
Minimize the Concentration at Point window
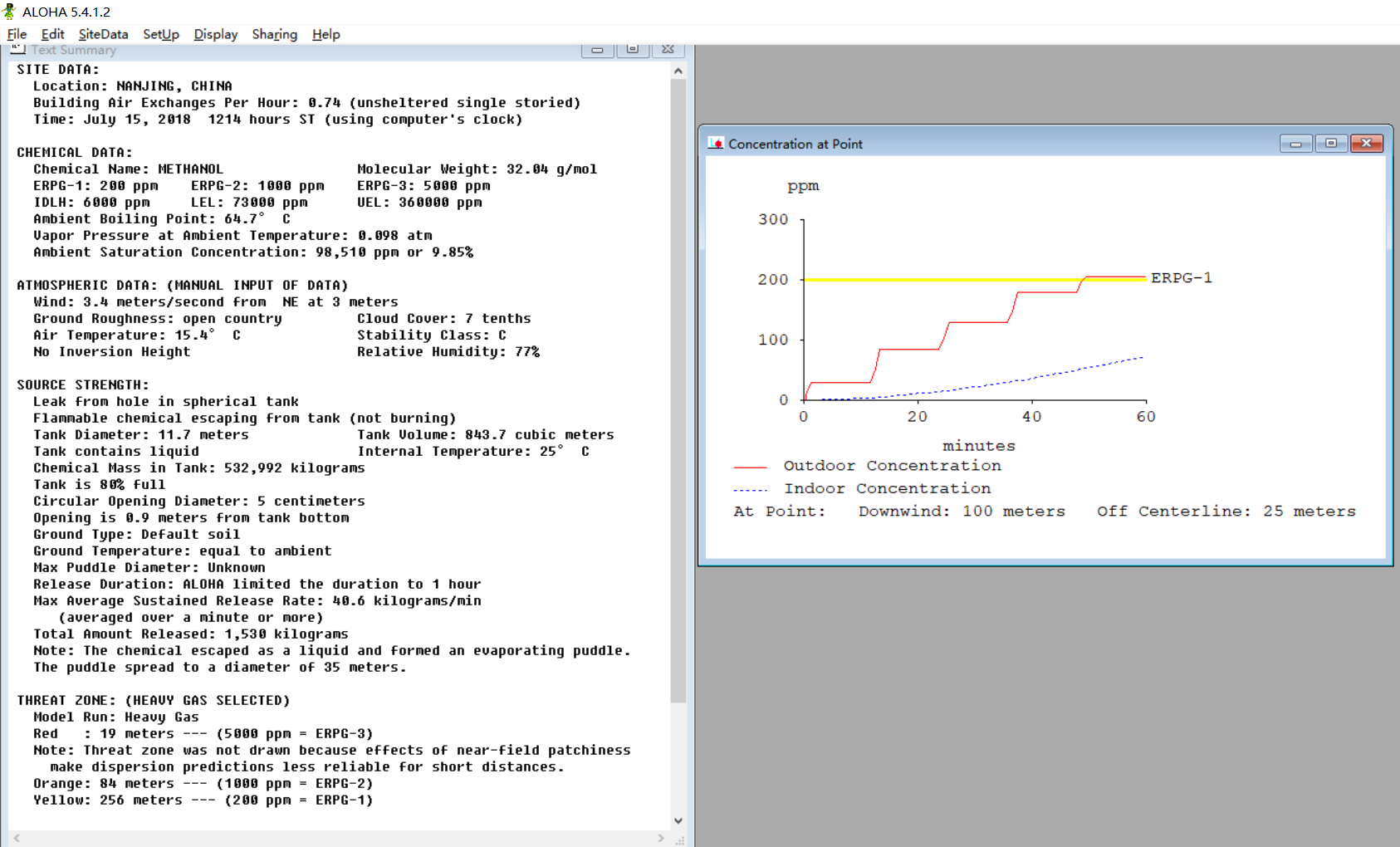point(1295,144)
